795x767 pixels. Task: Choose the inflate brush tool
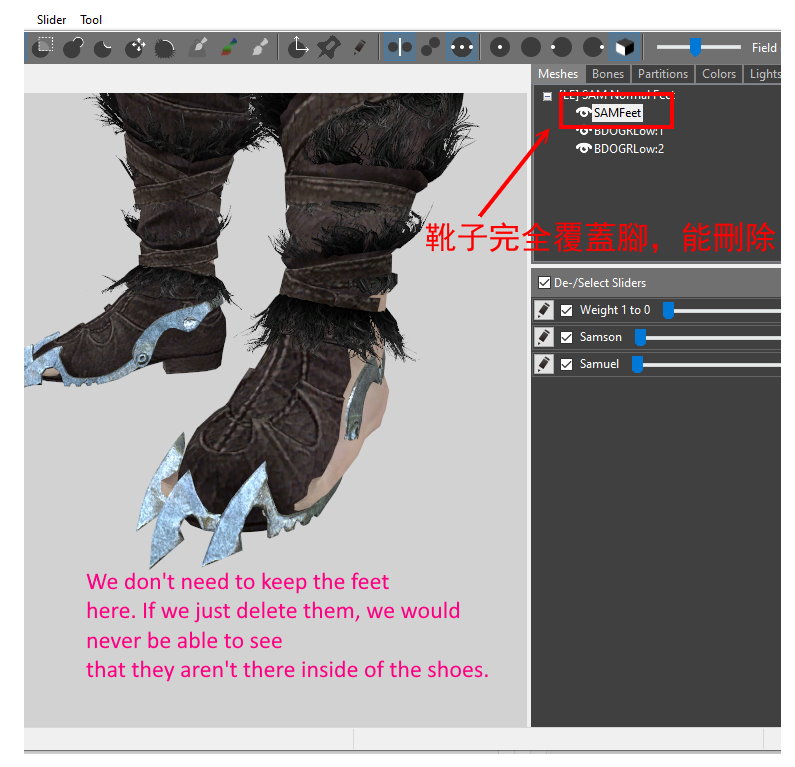(74, 47)
